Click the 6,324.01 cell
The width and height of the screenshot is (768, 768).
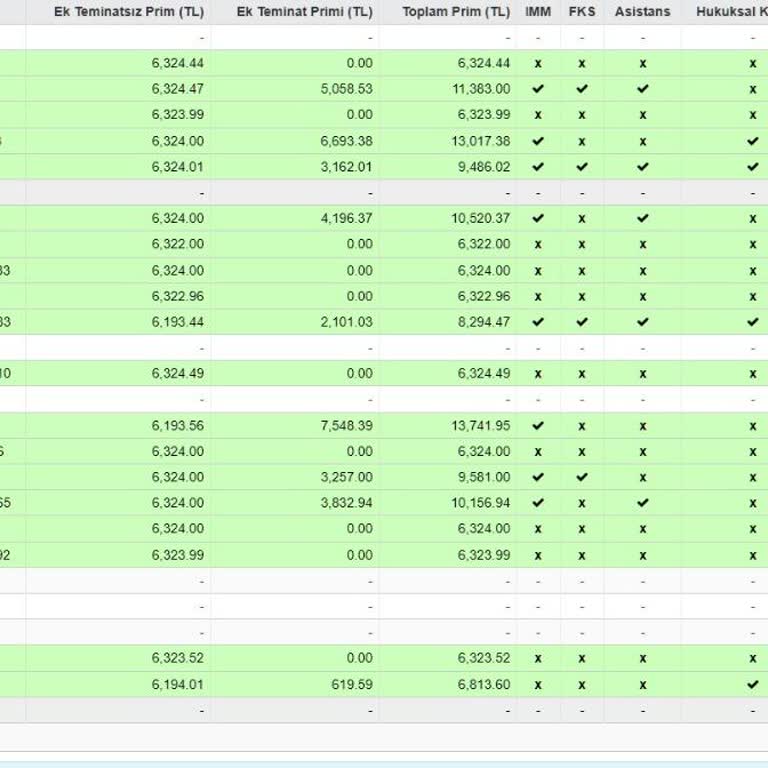point(178,167)
